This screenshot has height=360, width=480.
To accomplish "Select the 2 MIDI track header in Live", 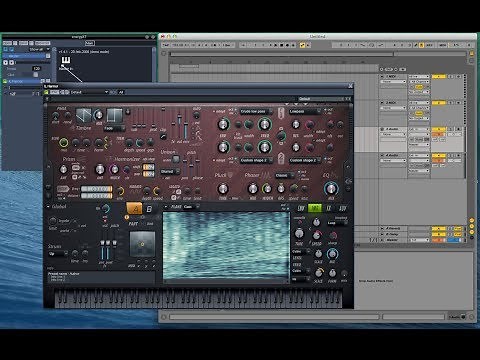I will click(393, 103).
